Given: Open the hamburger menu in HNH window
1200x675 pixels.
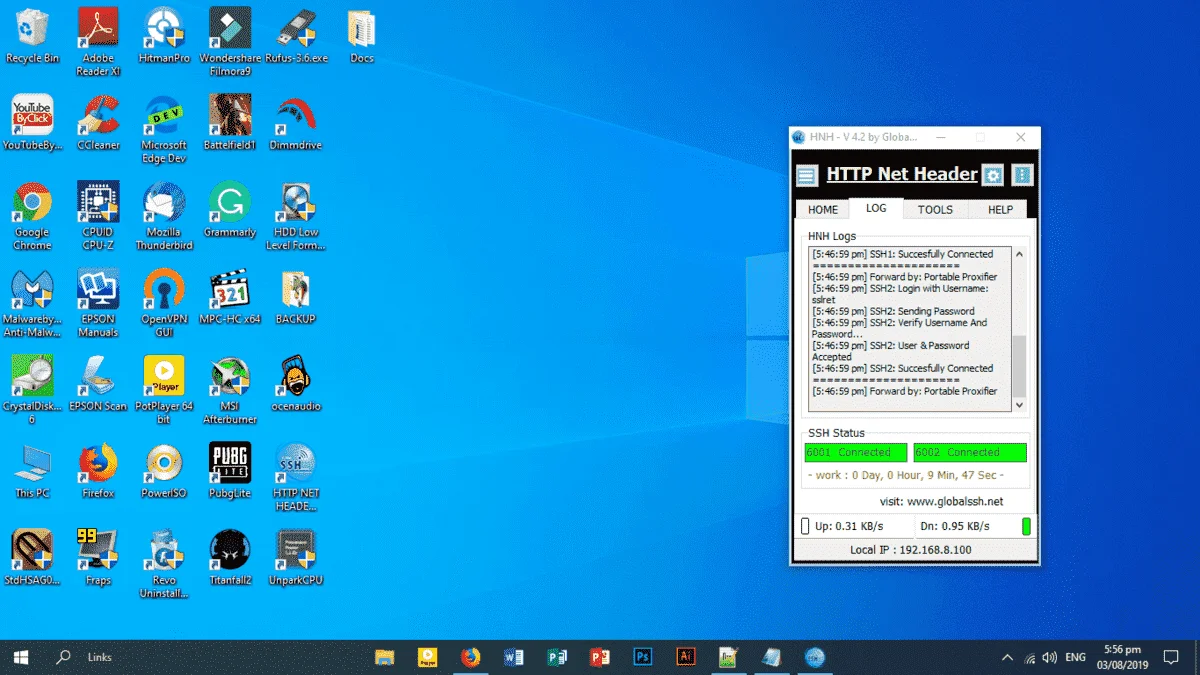Looking at the screenshot, I should point(807,176).
